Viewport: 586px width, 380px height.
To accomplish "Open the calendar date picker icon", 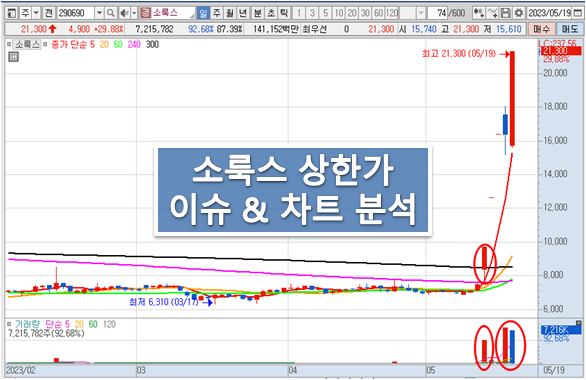I will click(x=578, y=13).
